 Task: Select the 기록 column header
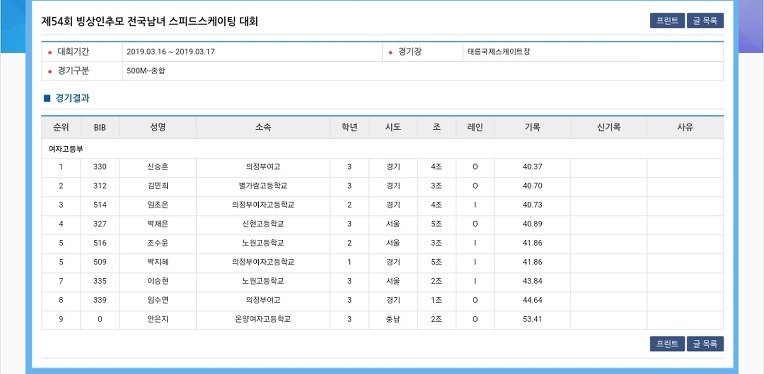(532, 128)
